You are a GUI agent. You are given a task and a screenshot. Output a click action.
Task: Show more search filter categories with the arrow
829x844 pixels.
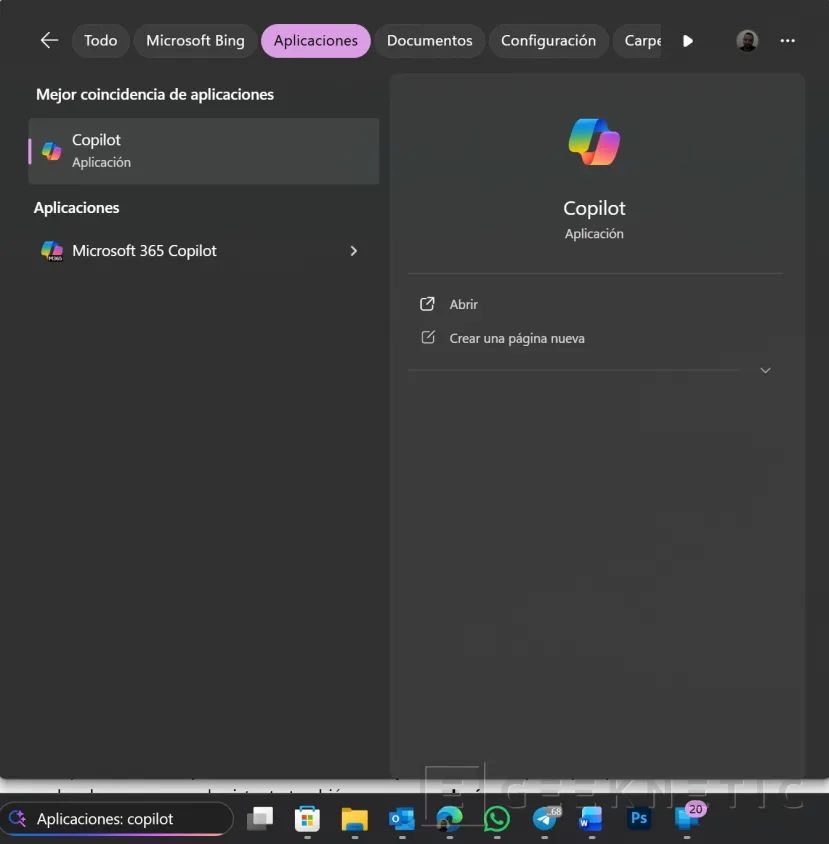687,40
